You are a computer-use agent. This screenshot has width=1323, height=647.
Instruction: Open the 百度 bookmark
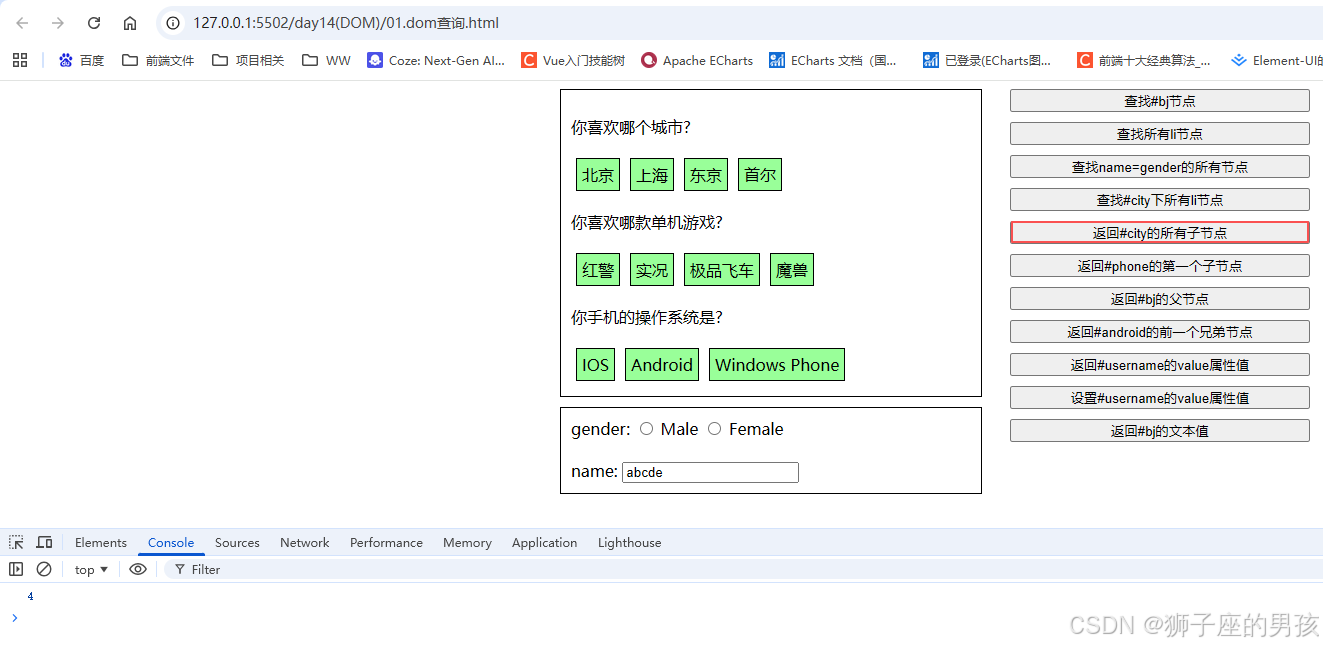click(x=81, y=60)
